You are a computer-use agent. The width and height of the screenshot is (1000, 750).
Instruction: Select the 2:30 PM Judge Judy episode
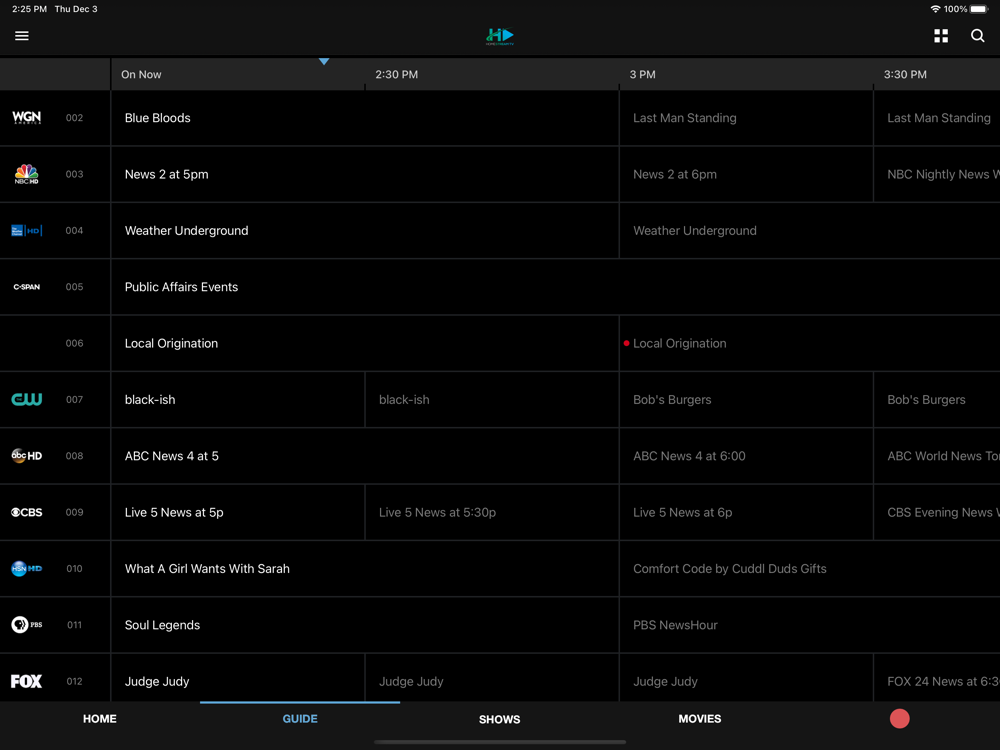point(492,678)
